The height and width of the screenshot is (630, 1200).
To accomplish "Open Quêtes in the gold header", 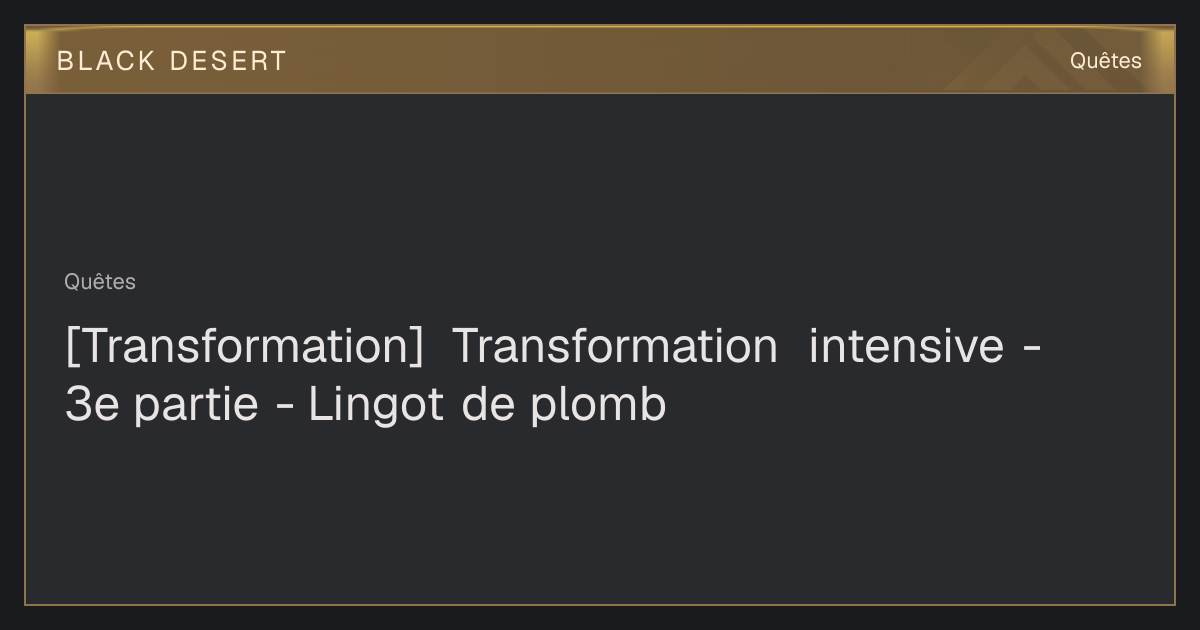I will coord(1105,61).
